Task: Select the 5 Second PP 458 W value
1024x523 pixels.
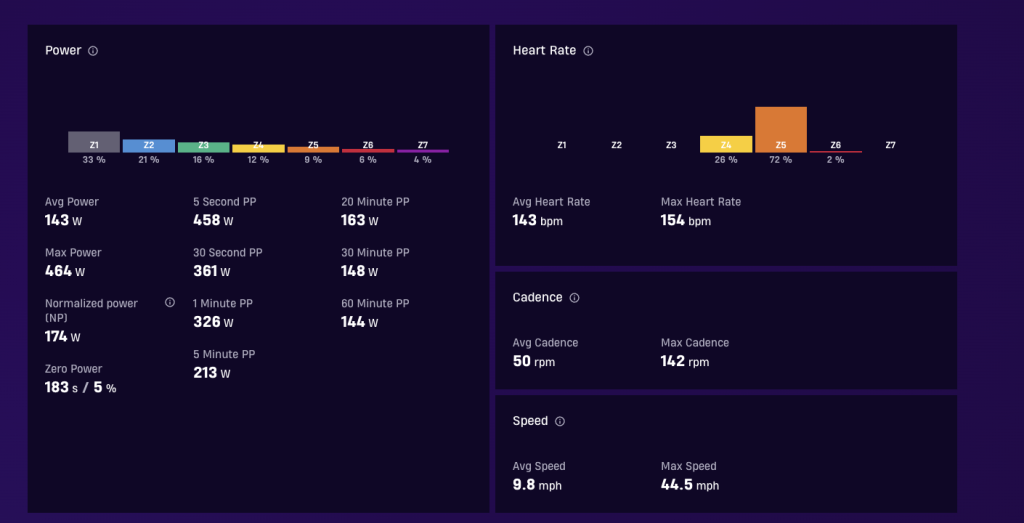Action: pyautogui.click(x=213, y=221)
